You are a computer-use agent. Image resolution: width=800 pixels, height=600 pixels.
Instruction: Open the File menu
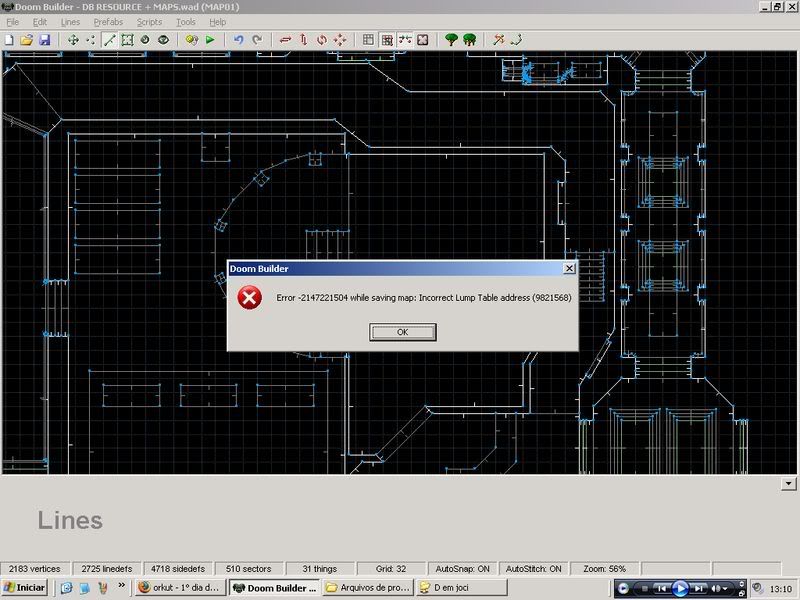tap(13, 22)
